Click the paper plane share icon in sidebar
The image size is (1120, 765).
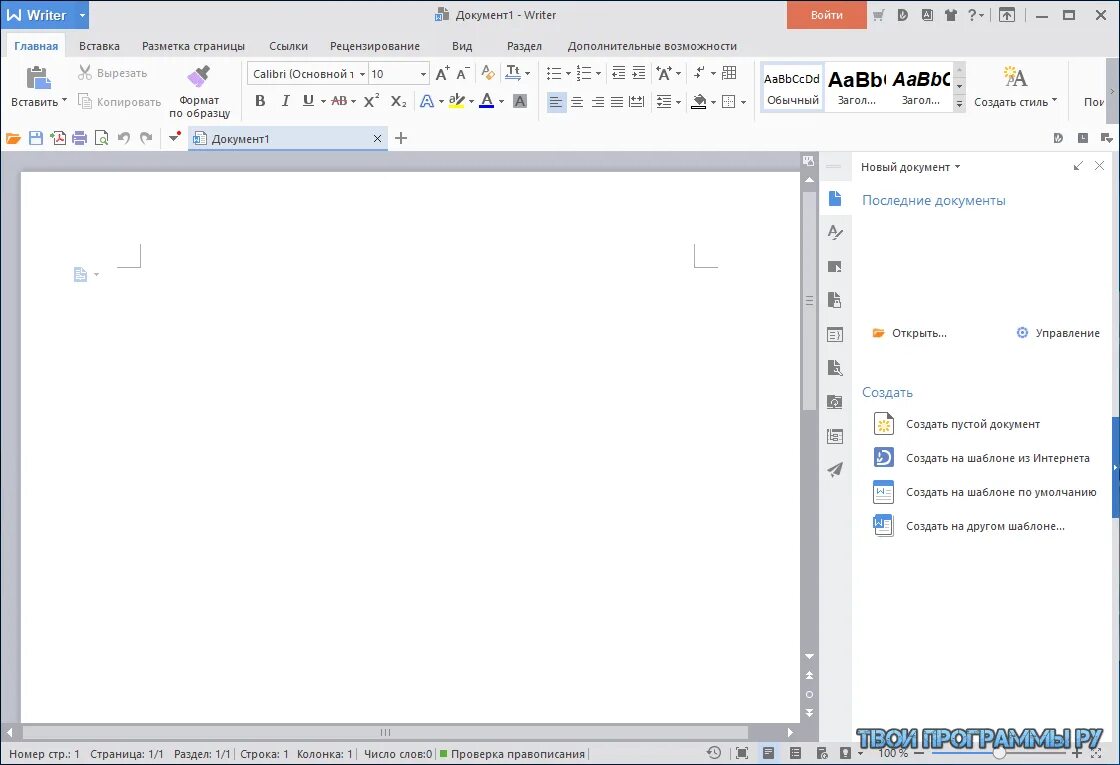pyautogui.click(x=834, y=469)
